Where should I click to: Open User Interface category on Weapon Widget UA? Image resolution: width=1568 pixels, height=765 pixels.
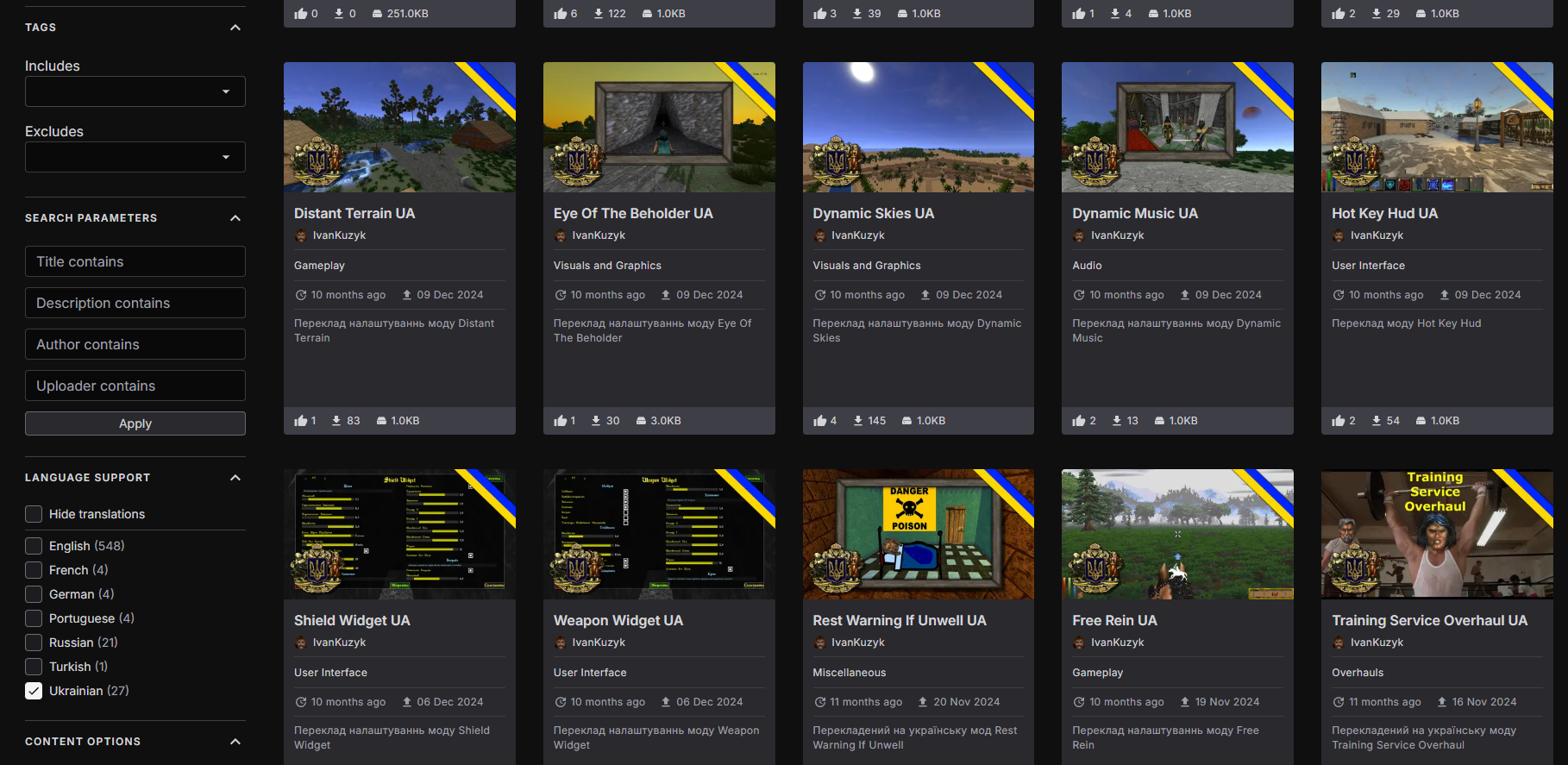point(590,673)
